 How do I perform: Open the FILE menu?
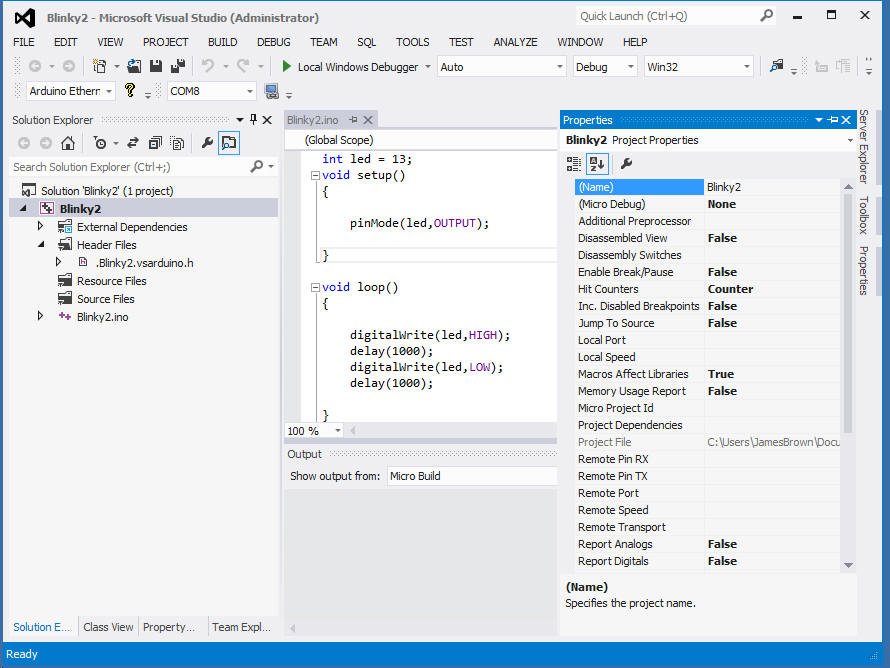pyautogui.click(x=24, y=42)
